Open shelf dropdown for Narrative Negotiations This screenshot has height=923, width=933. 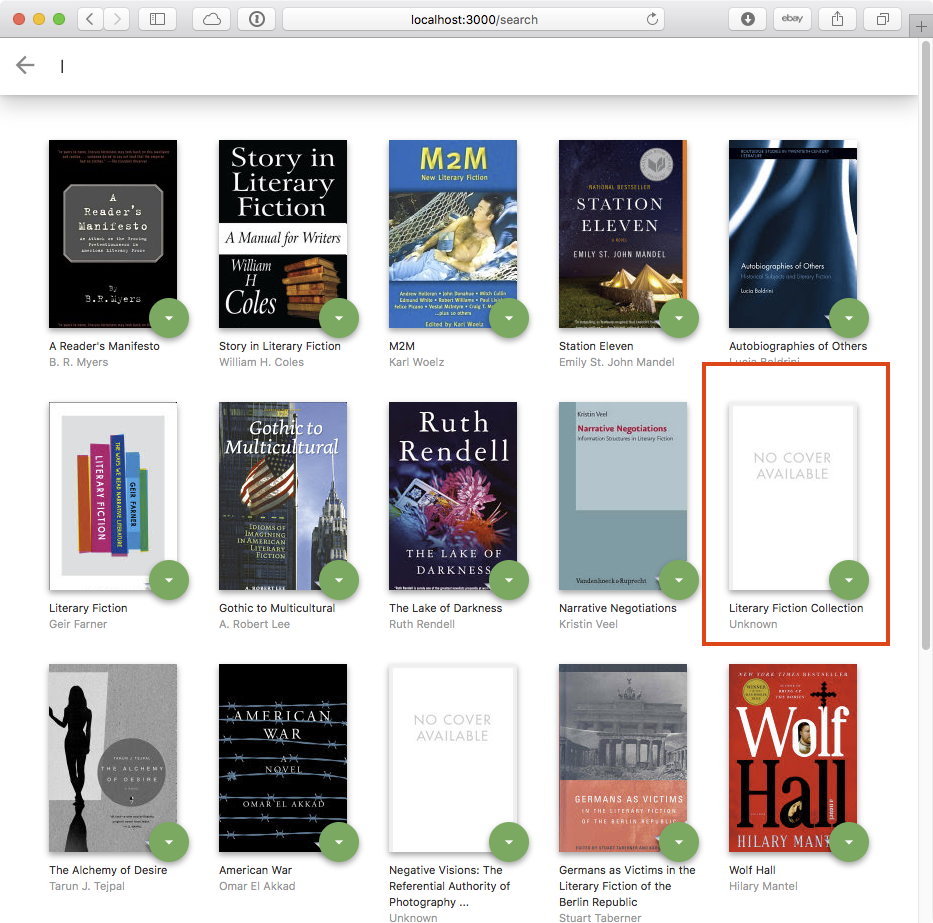point(679,580)
